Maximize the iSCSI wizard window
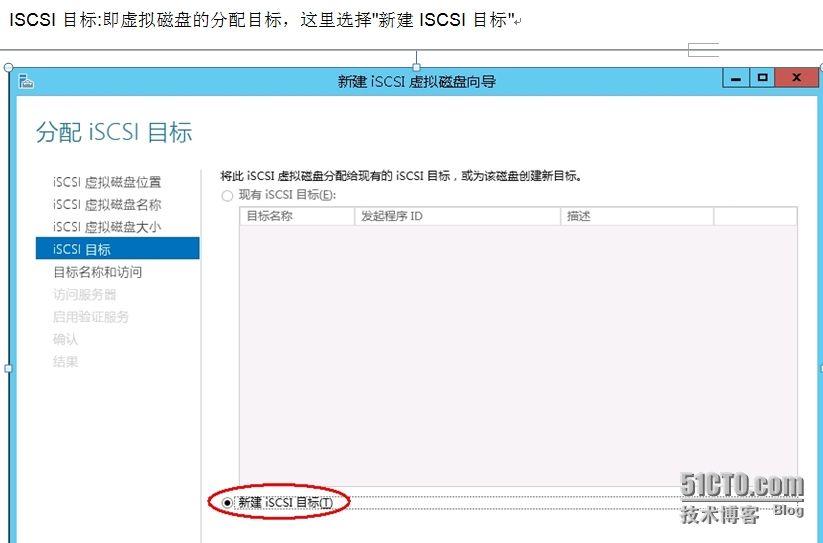Image resolution: width=823 pixels, height=543 pixels. click(x=762, y=78)
